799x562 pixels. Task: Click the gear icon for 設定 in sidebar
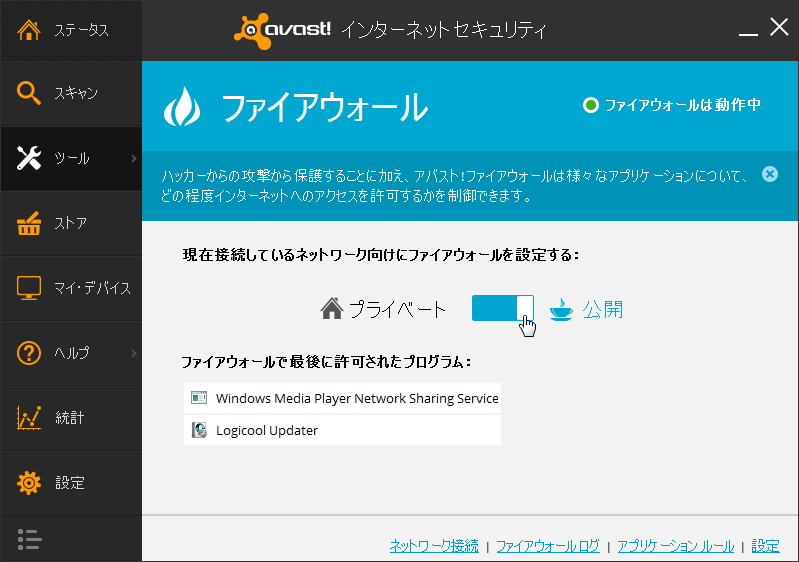(29, 483)
